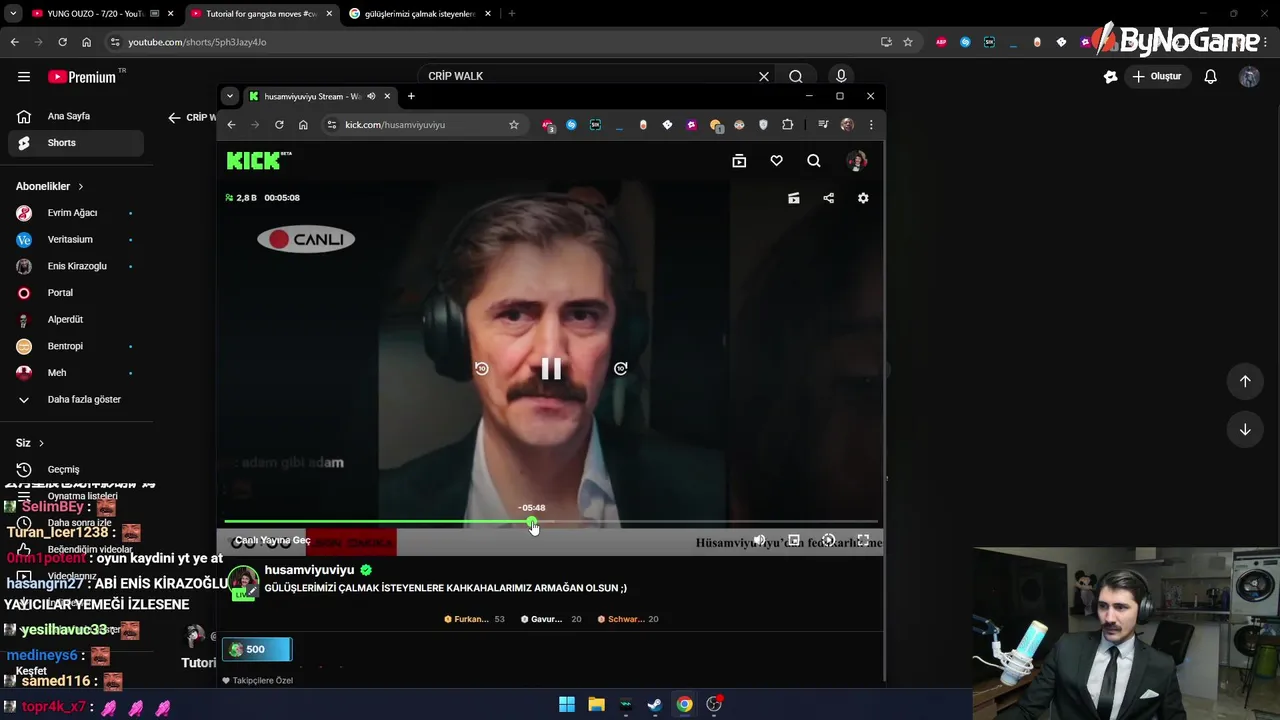Screen dimensions: 1280x720
Task: Rewind Kick video ten seconds
Action: (481, 369)
